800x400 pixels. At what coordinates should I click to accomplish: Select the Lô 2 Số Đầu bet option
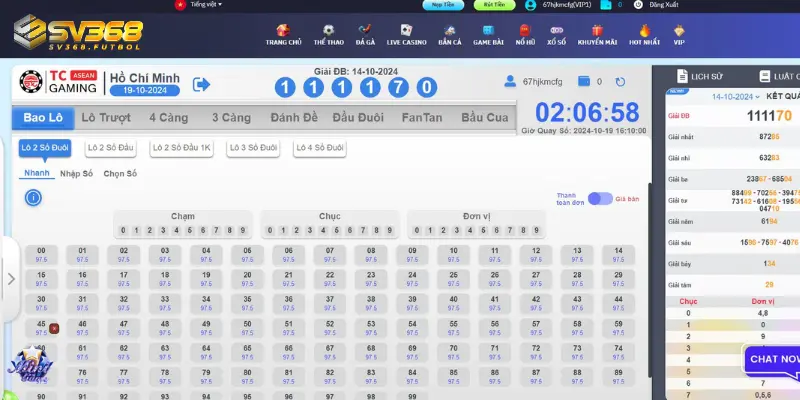110,148
